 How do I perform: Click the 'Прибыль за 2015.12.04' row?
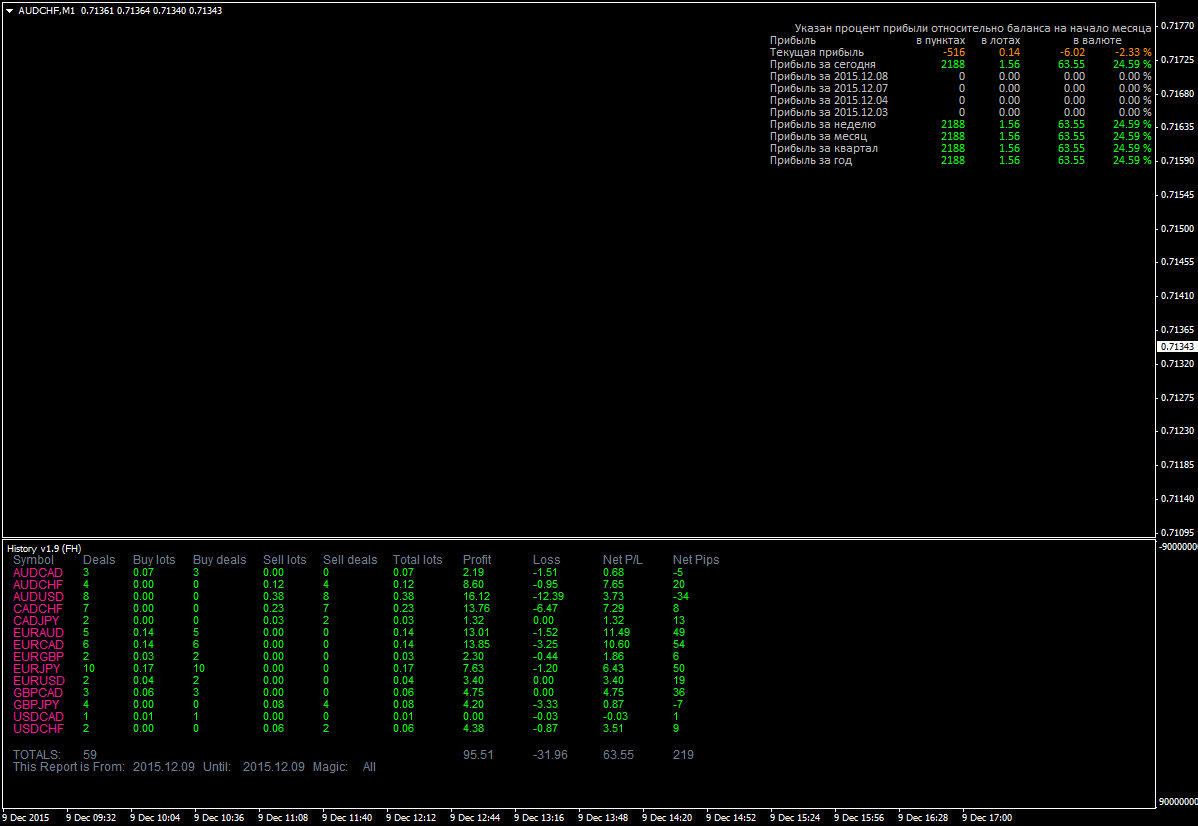pos(960,100)
